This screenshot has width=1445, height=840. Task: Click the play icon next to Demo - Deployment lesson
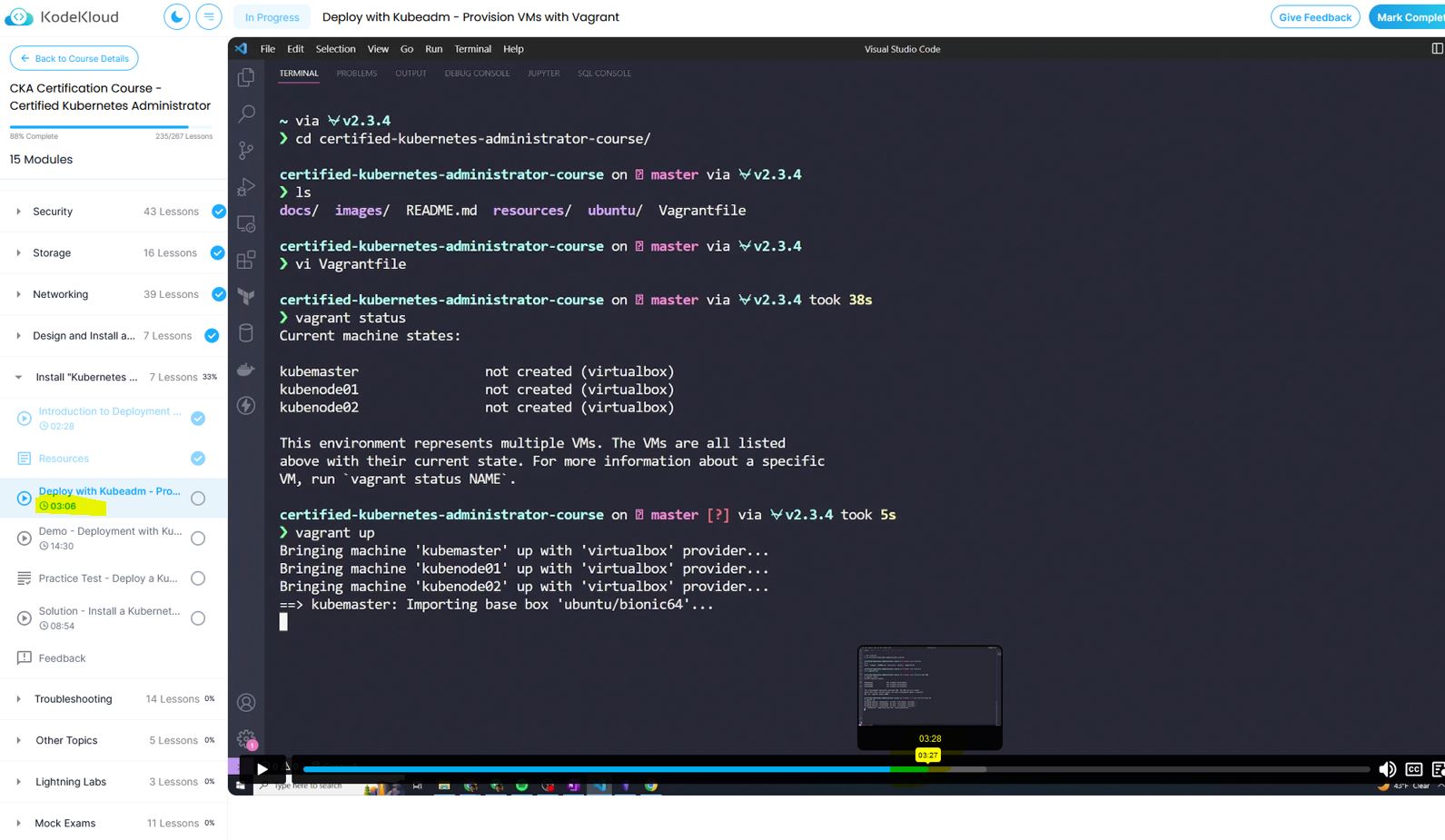pyautogui.click(x=25, y=539)
